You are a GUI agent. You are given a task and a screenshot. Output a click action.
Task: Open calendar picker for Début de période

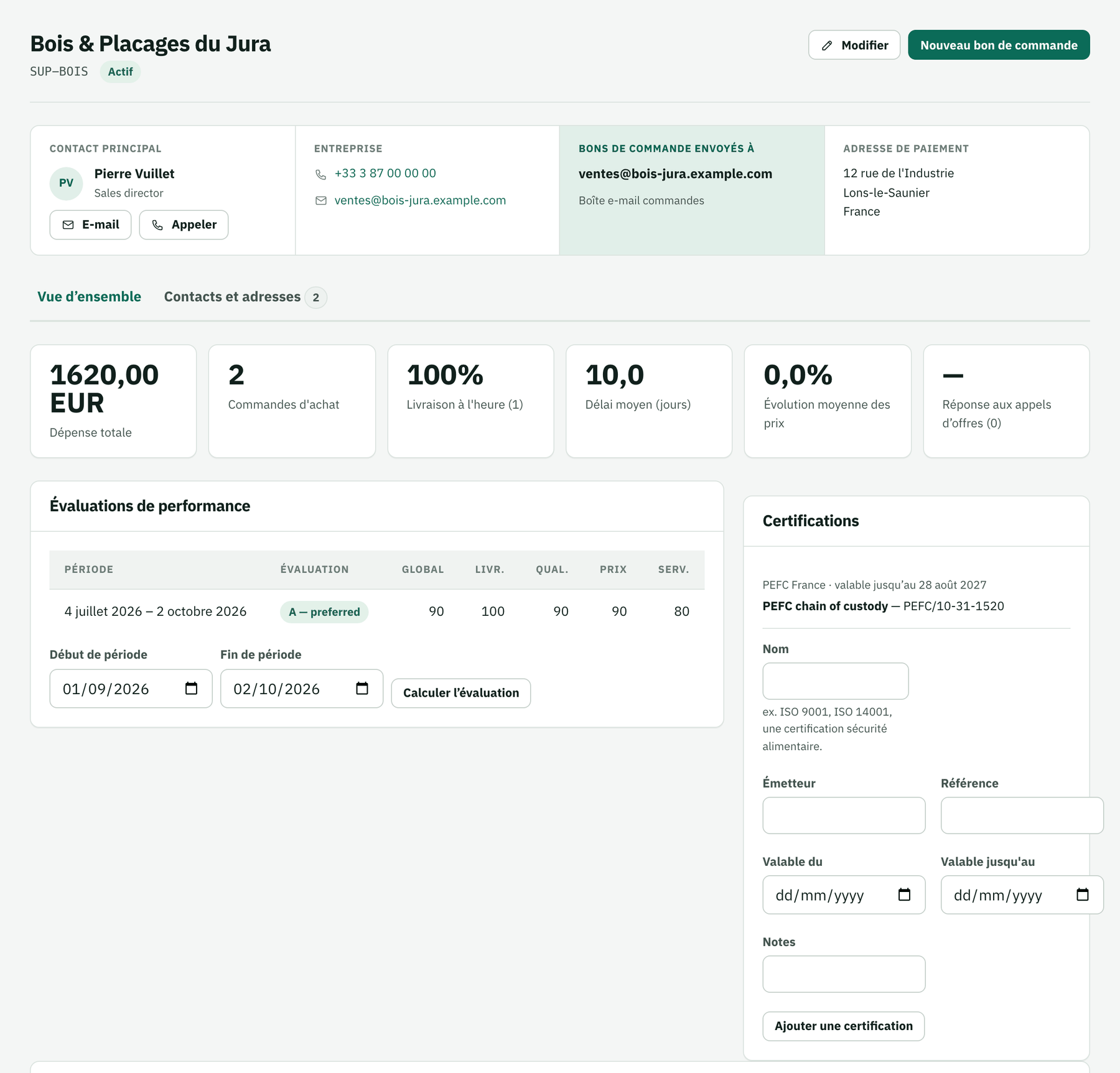coord(191,689)
